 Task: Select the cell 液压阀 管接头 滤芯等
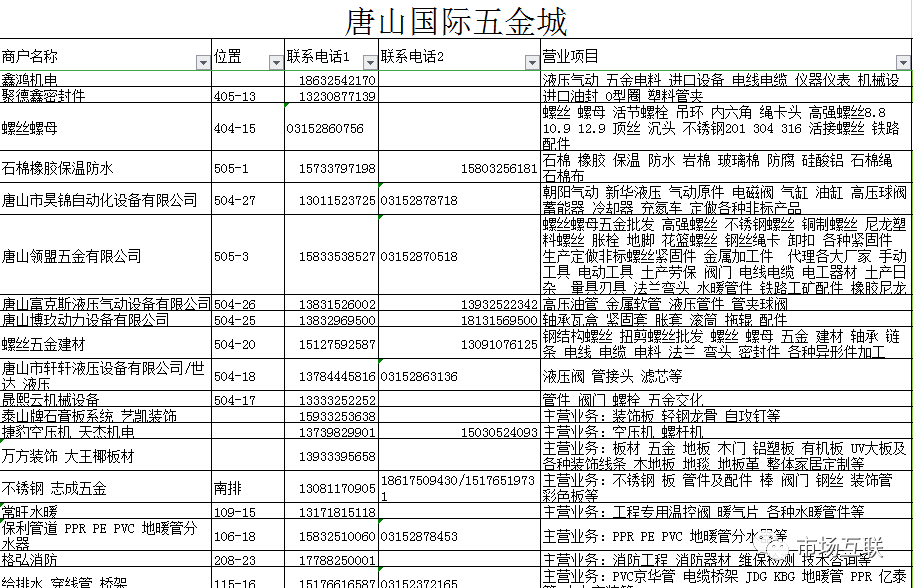pyautogui.click(x=726, y=376)
